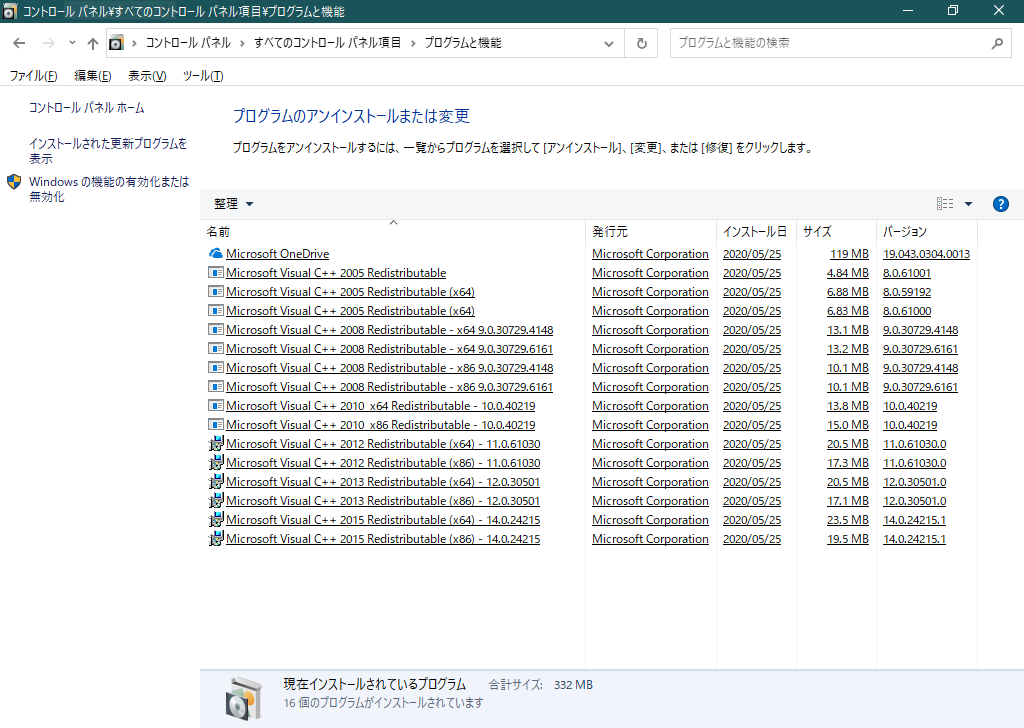Click コントロール パネル breadcrumb segment
1024x728 pixels.
pos(188,43)
